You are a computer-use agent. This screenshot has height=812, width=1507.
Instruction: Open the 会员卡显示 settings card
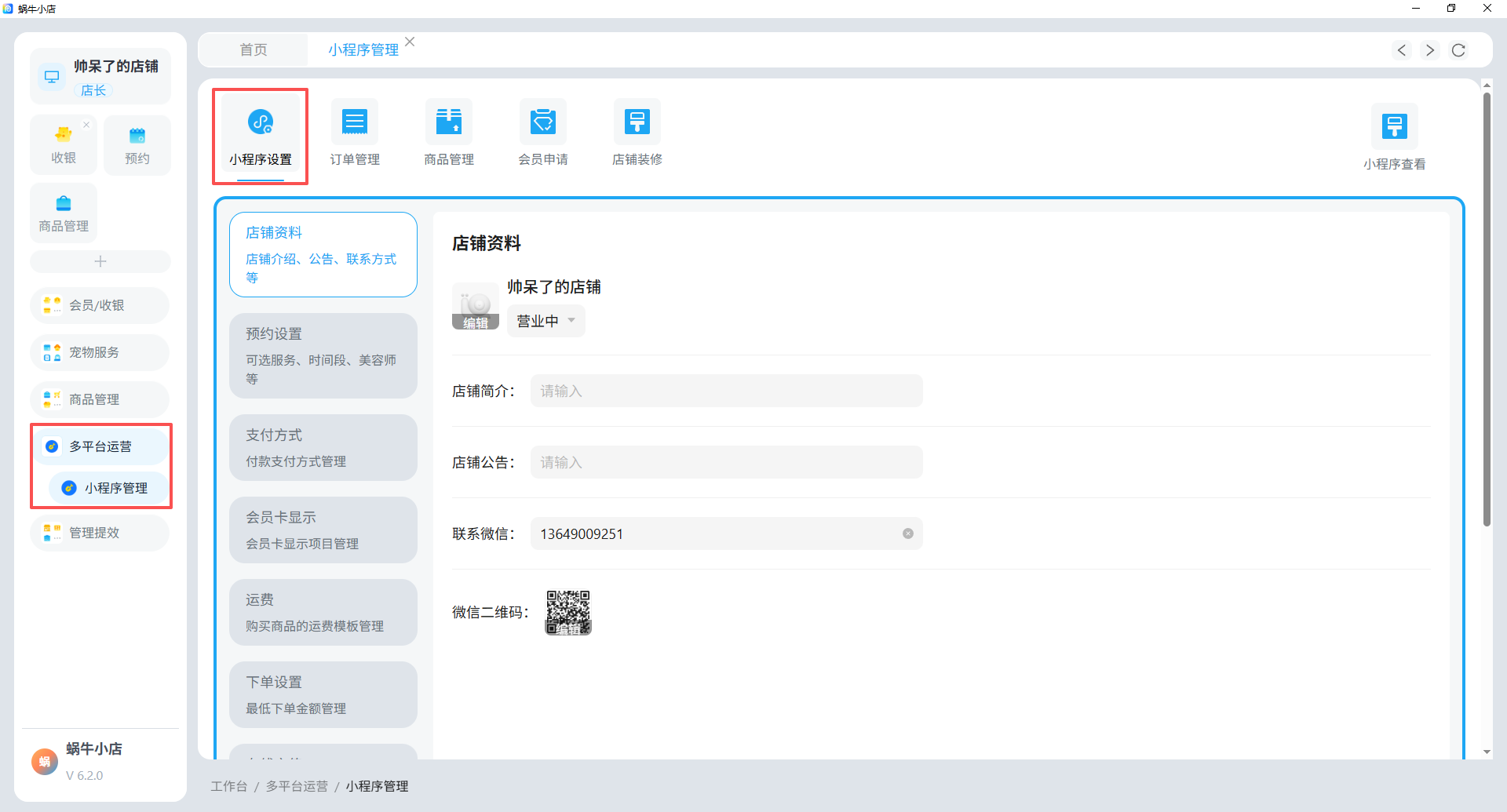323,530
